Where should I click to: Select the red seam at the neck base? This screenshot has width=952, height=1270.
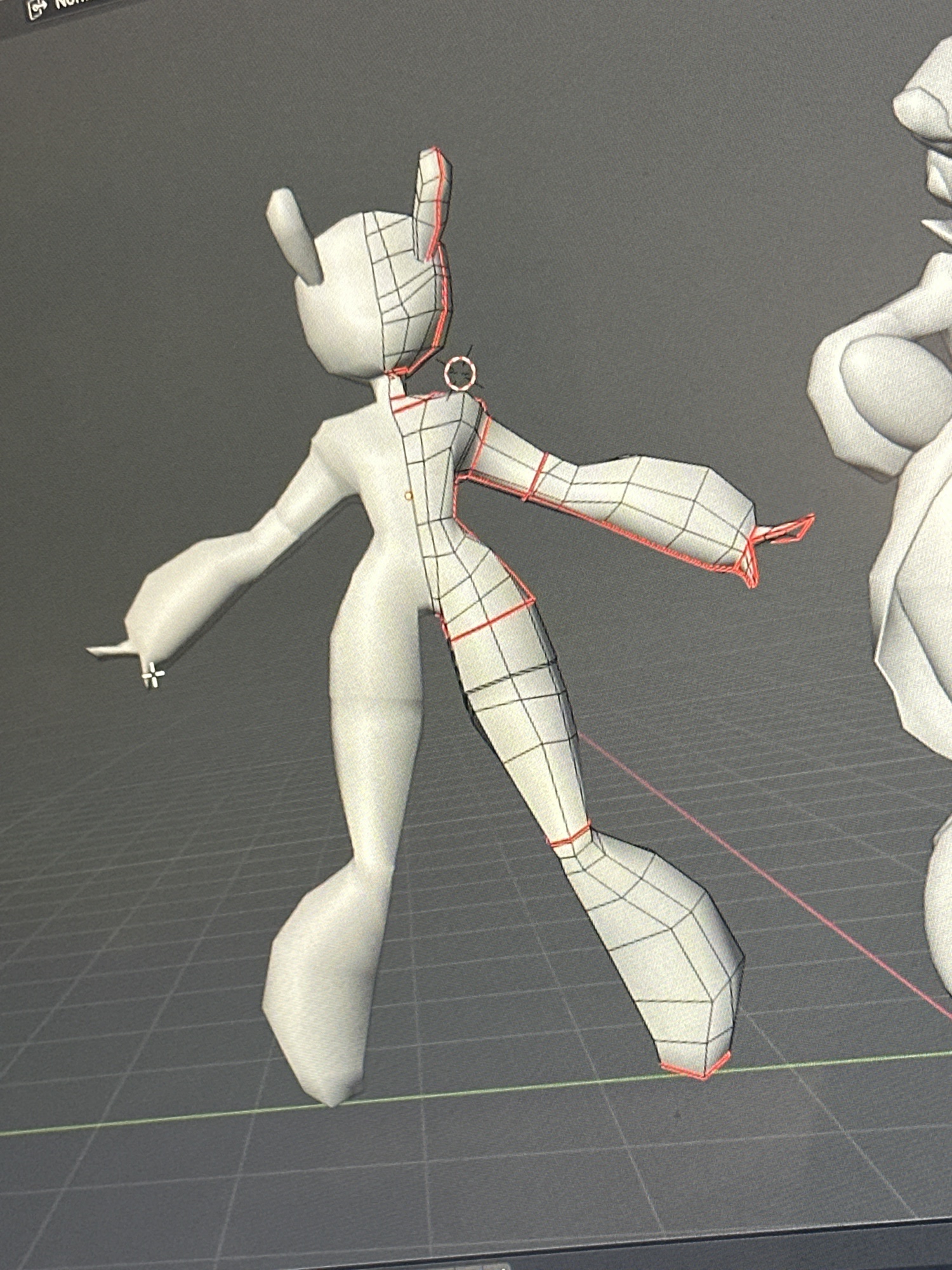click(x=411, y=401)
